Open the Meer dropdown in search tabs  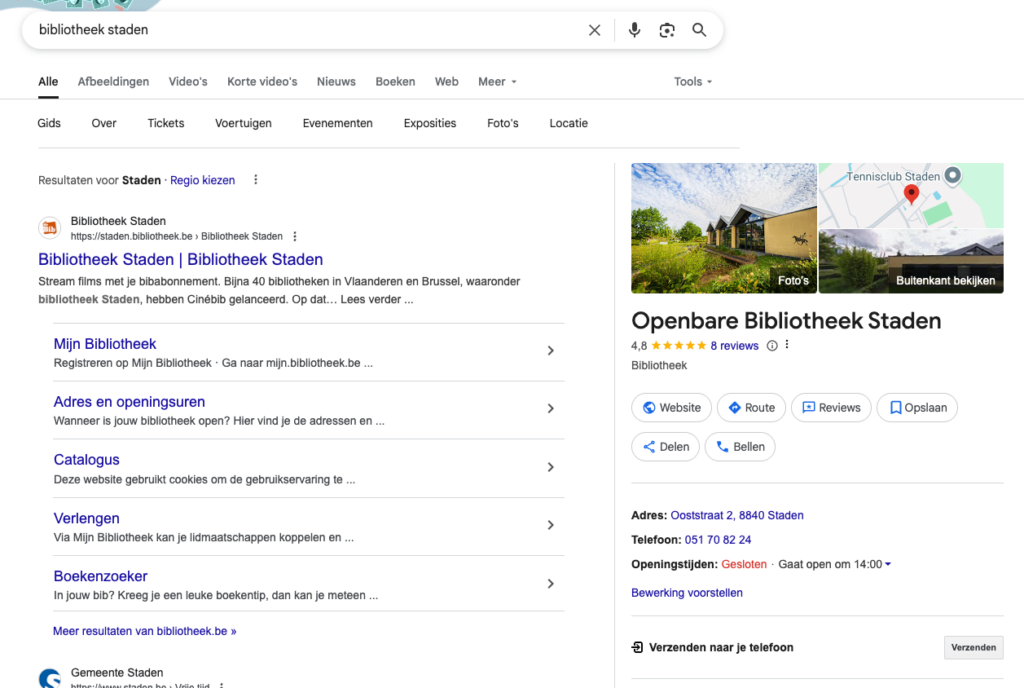[x=497, y=82]
